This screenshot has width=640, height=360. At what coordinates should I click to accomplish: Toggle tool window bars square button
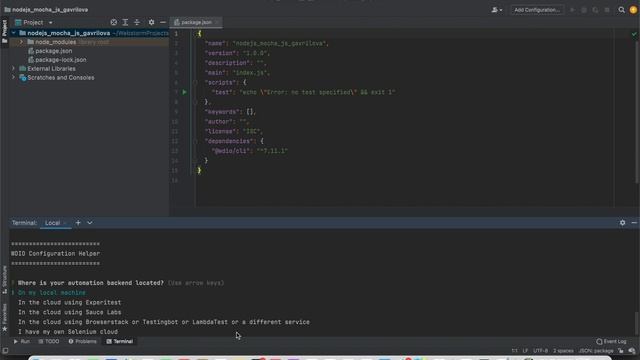pos(5,351)
